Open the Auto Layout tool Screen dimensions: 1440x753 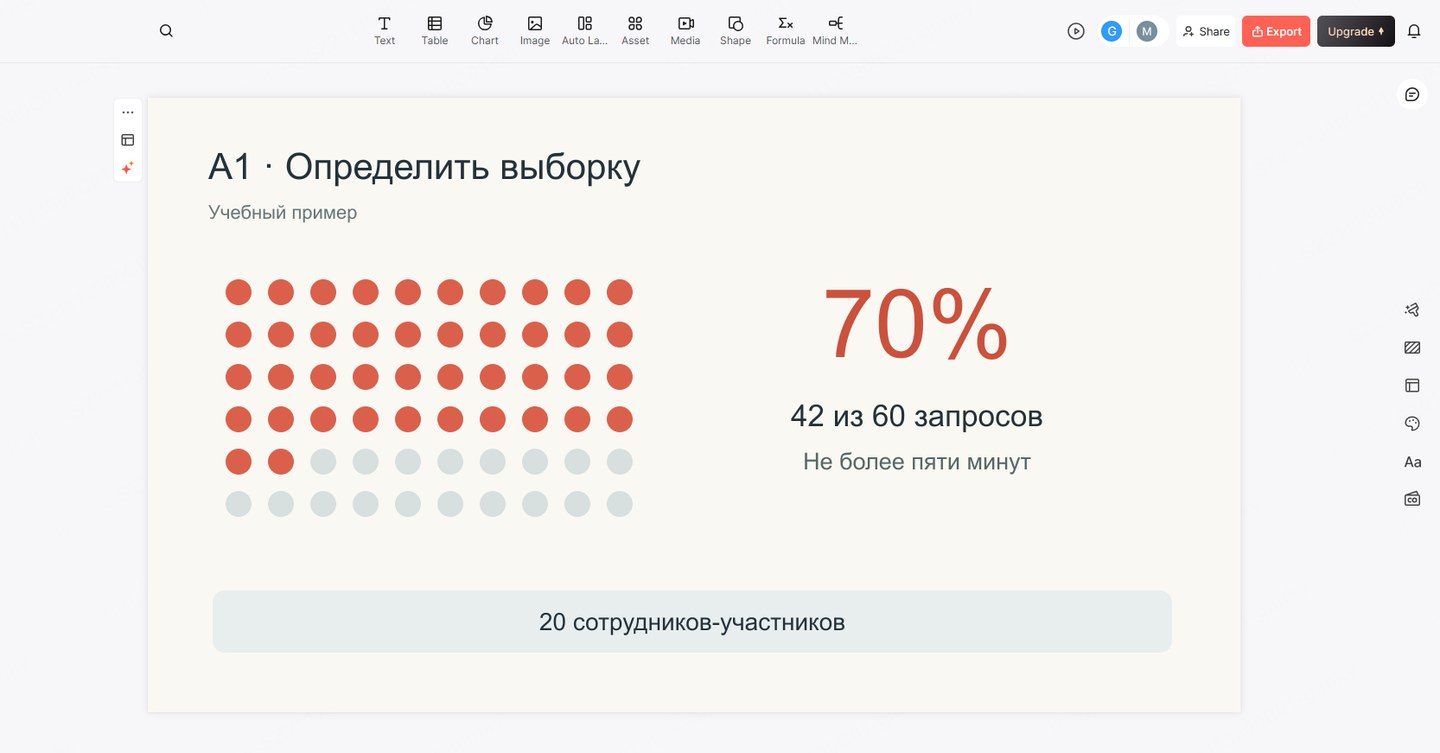585,31
